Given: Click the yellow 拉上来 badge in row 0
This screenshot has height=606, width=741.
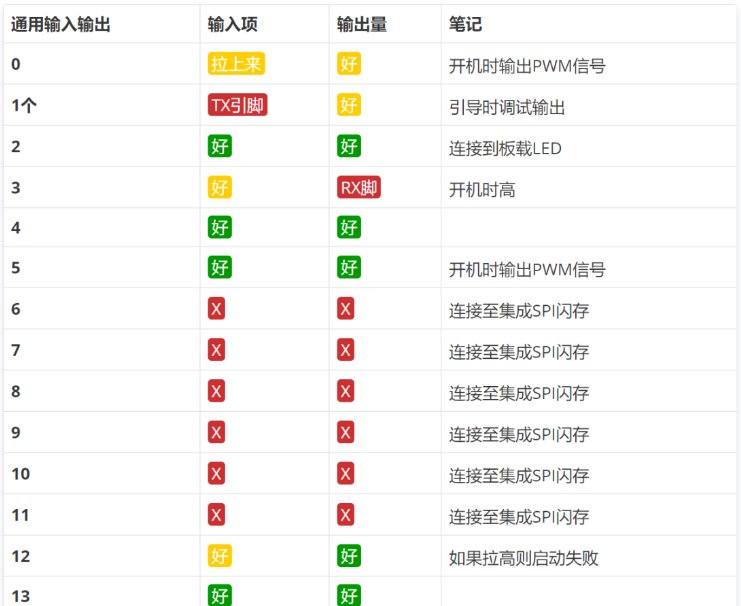Looking at the screenshot, I should [x=236, y=64].
